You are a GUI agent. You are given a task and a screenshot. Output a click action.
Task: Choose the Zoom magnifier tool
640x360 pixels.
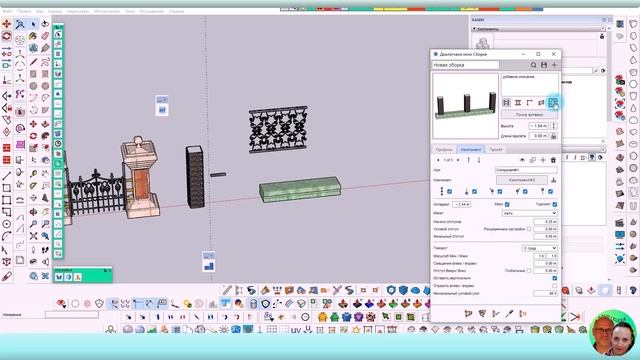pyautogui.click(x=33, y=224)
